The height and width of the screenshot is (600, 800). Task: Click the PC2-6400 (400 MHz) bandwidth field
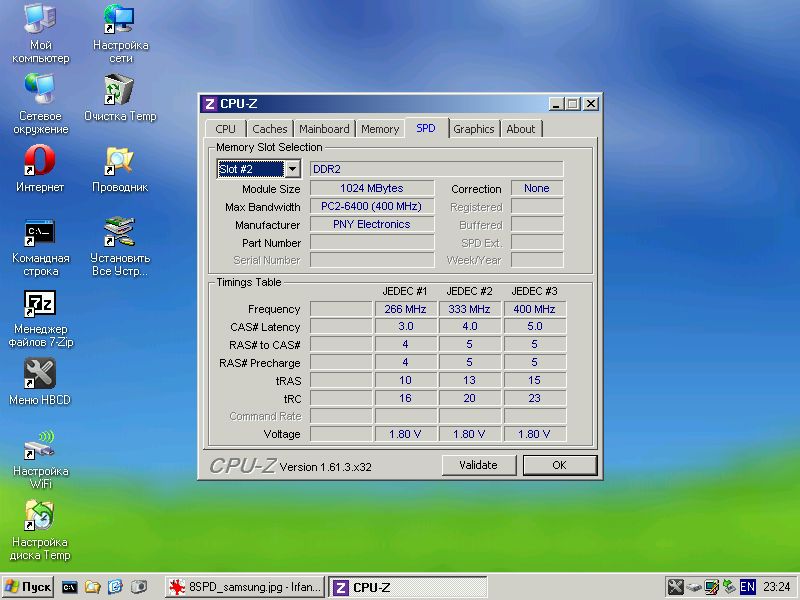372,206
